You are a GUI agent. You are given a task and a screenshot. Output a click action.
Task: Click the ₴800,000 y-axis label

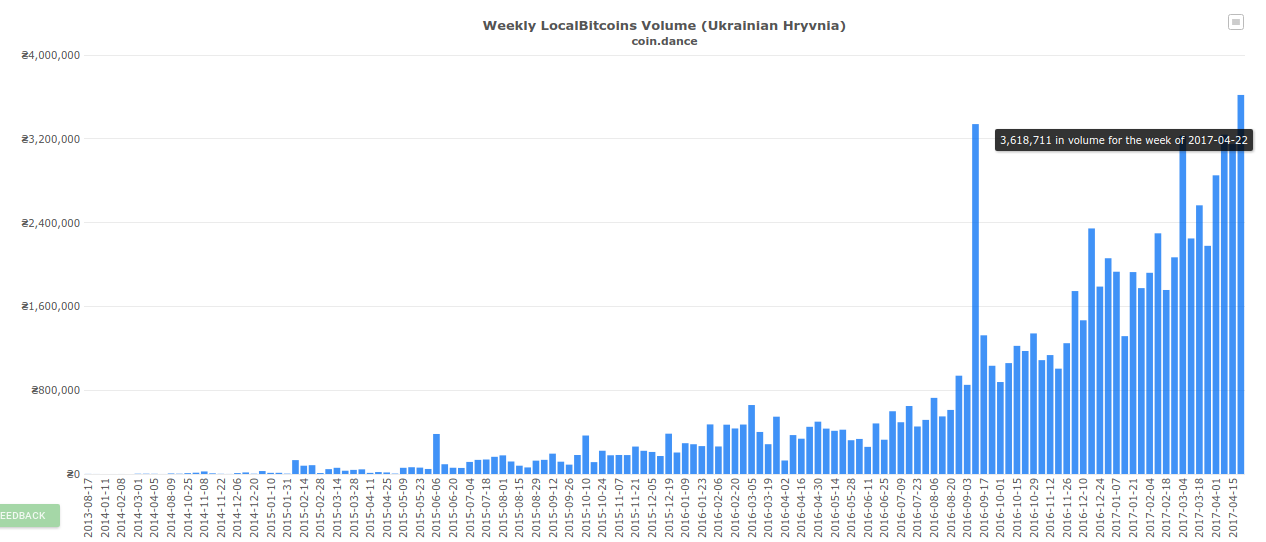click(56, 391)
